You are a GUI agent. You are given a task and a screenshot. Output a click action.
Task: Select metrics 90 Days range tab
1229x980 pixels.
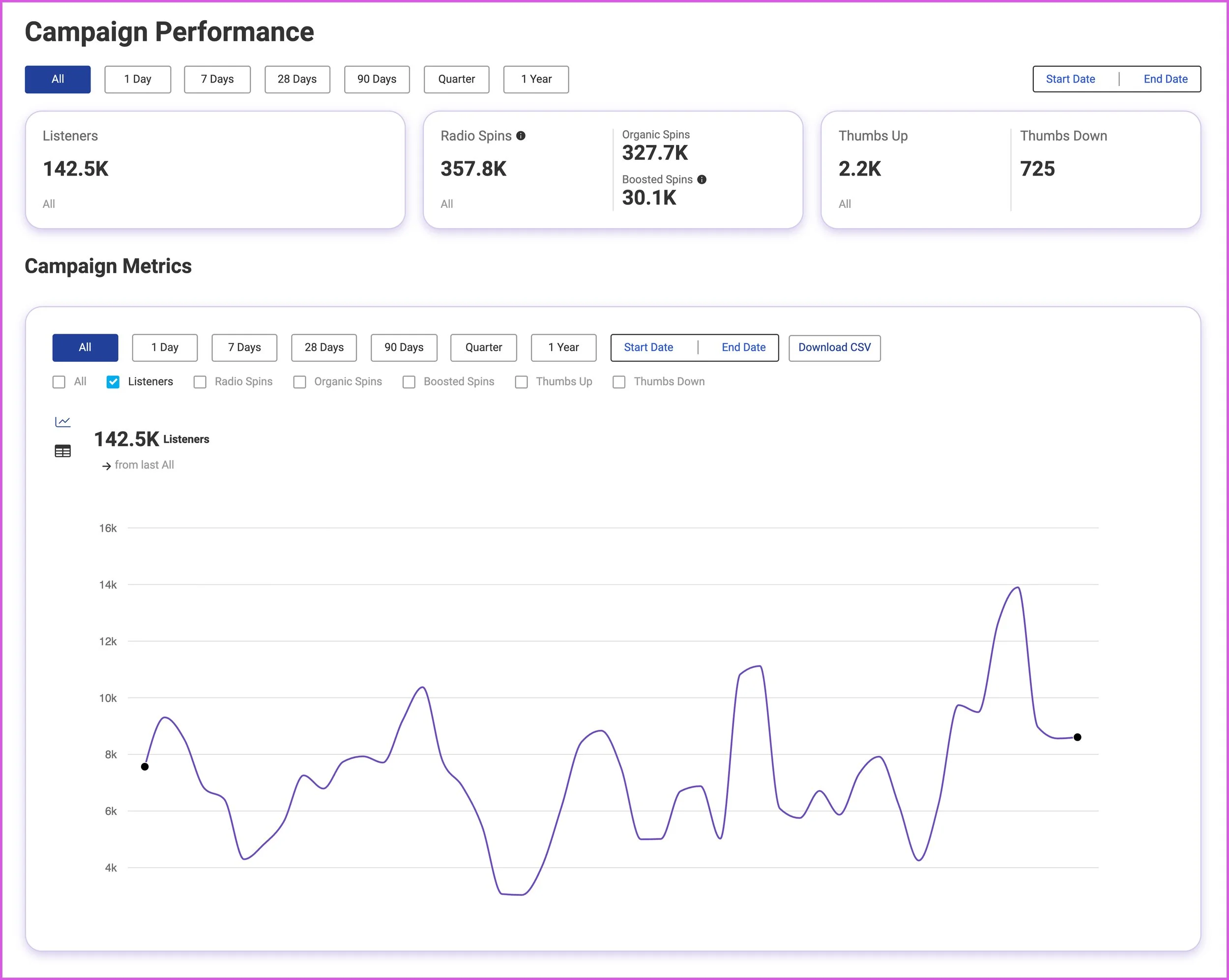tap(404, 347)
